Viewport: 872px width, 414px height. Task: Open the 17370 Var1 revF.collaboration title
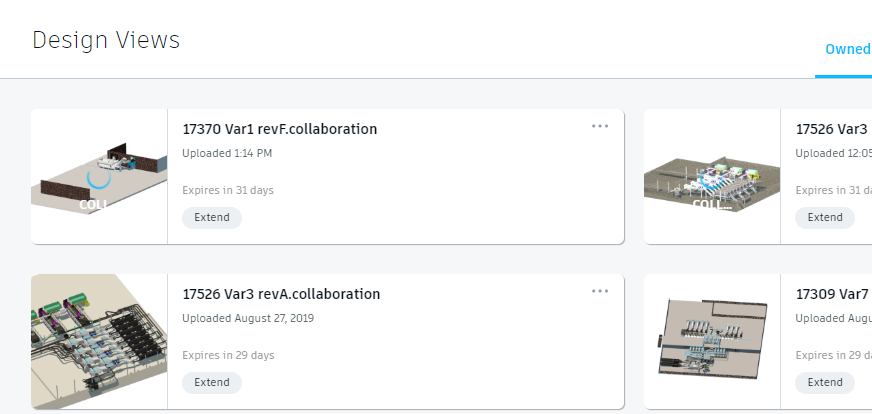click(280, 129)
